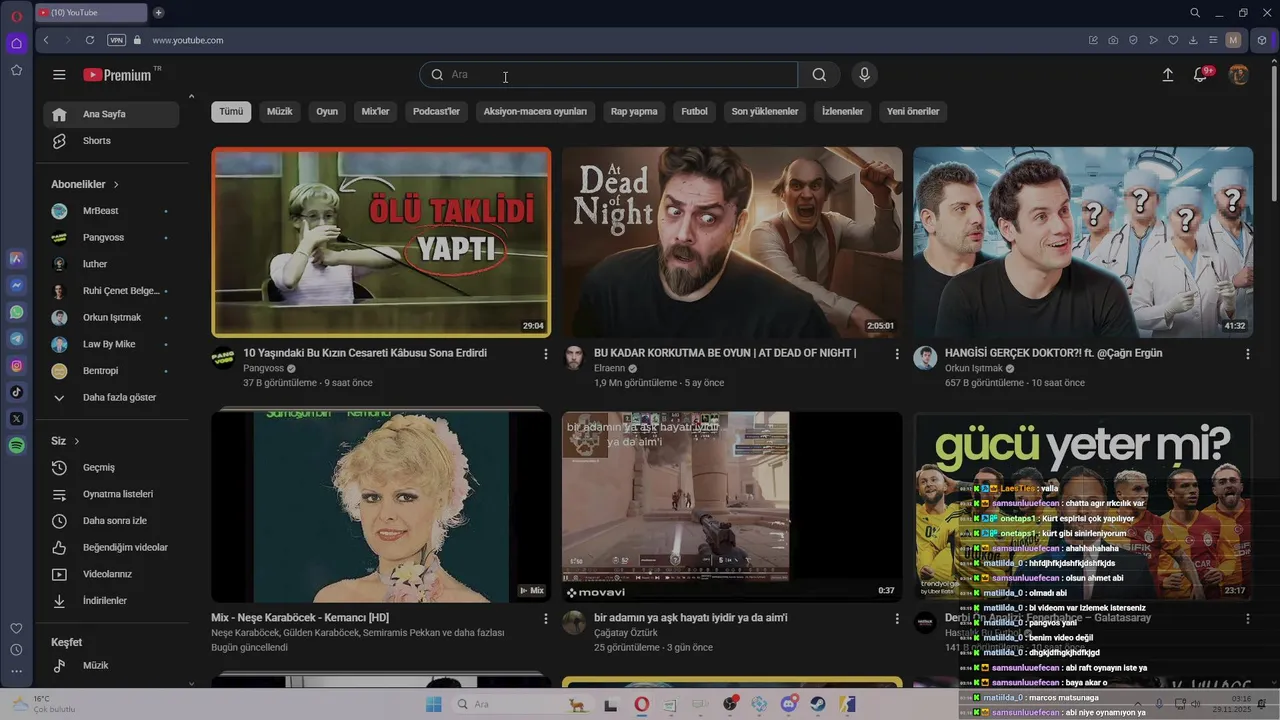Open Beğendiğim videolar playlist
Image resolution: width=1280 pixels, height=720 pixels.
click(111, 547)
